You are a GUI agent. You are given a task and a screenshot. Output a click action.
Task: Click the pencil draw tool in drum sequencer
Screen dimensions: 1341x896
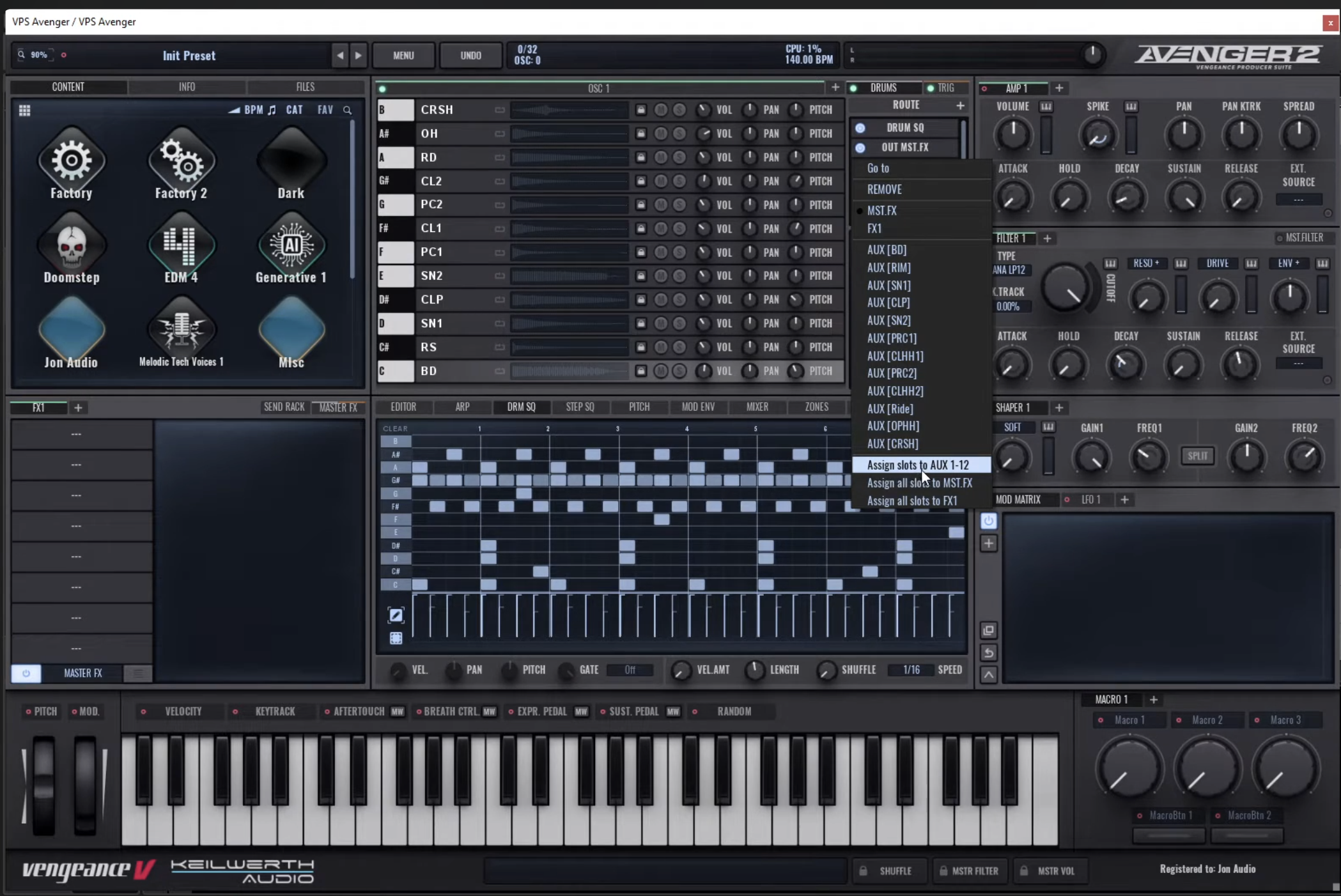tap(396, 615)
